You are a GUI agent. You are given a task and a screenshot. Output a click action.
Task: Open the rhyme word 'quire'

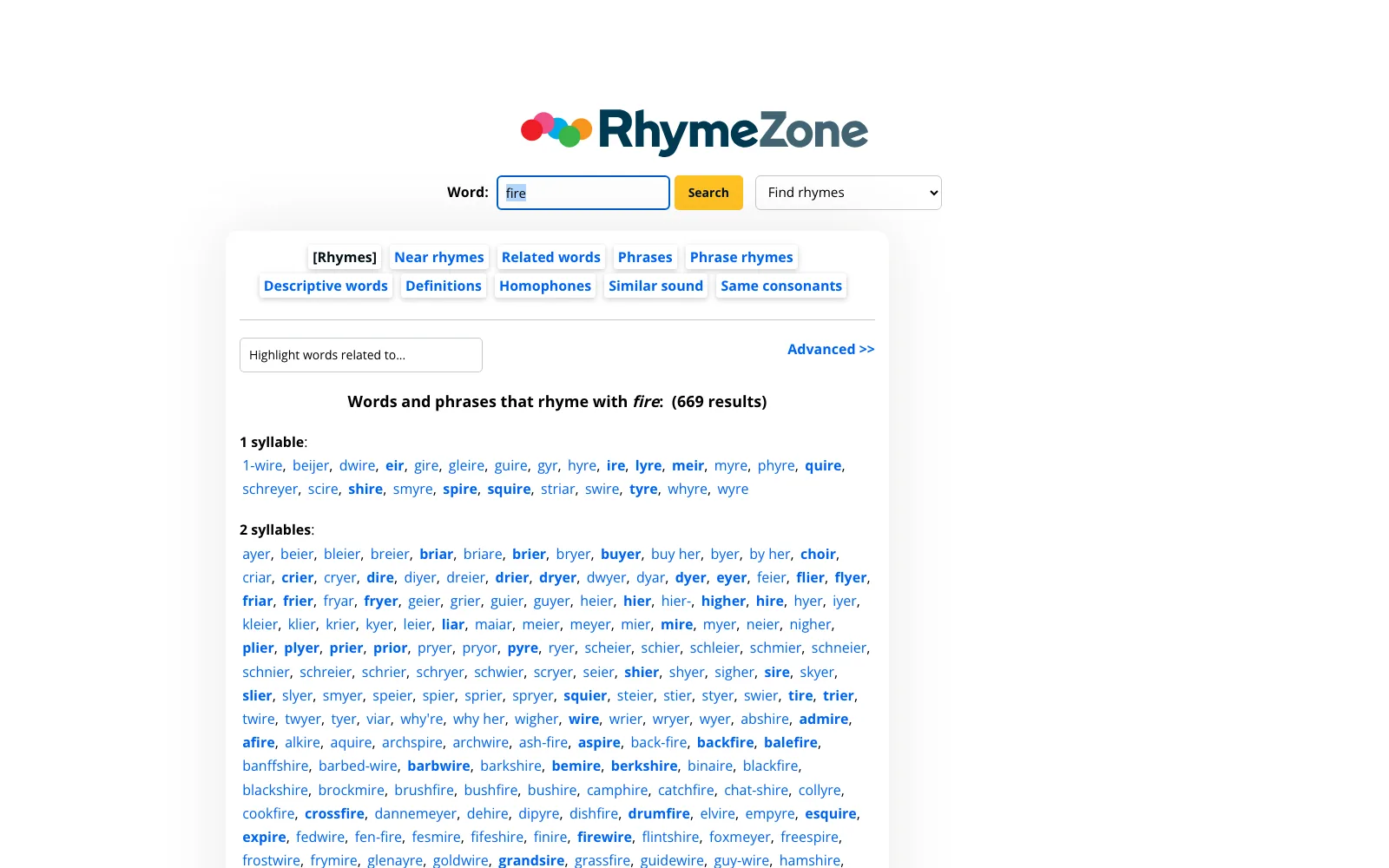click(x=823, y=466)
